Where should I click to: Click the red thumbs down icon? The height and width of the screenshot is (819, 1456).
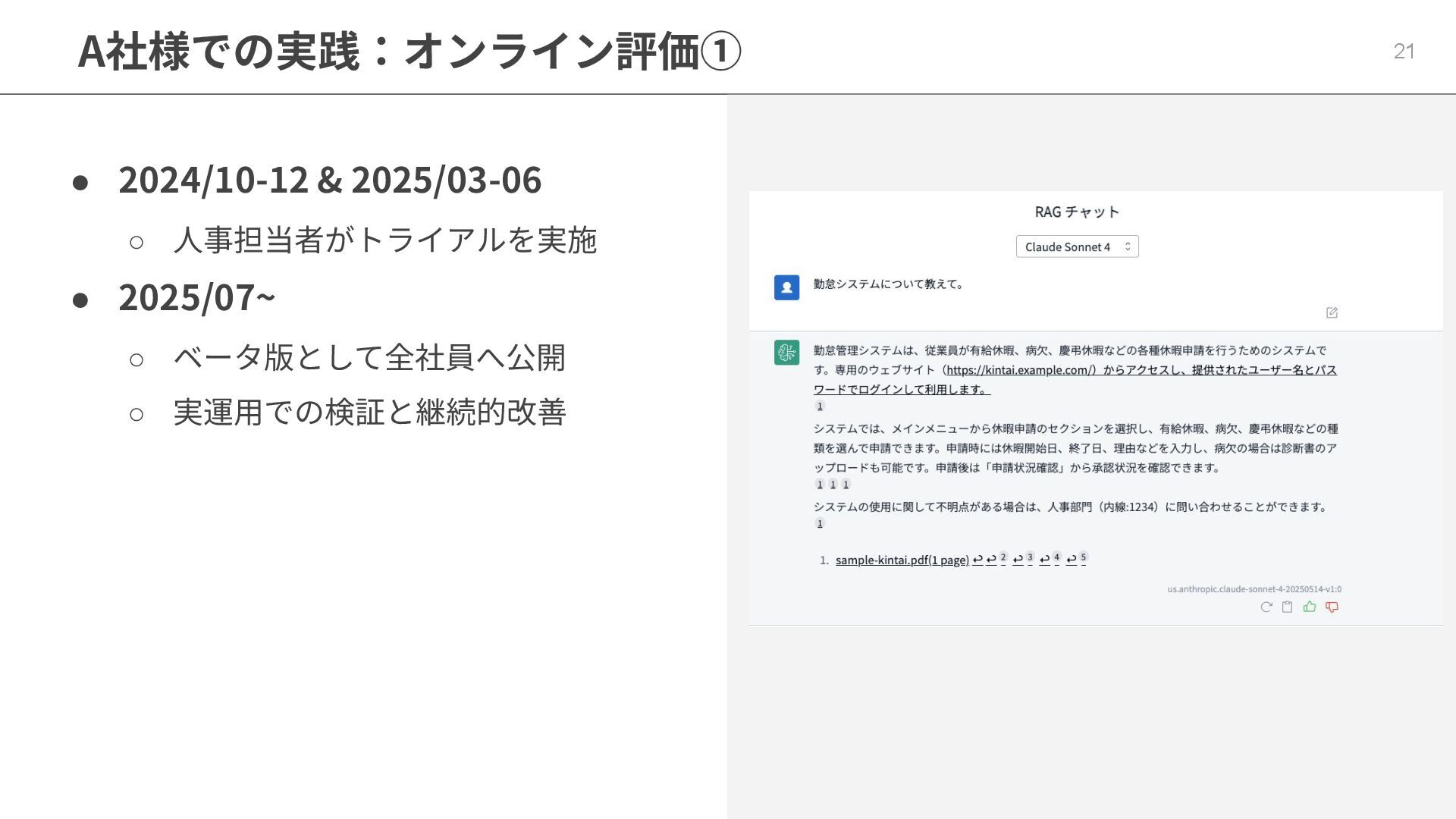1332,607
